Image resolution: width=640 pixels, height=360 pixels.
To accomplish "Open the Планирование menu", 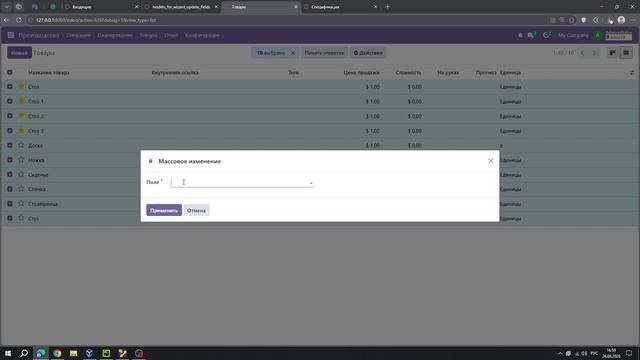I will pyautogui.click(x=115, y=36).
